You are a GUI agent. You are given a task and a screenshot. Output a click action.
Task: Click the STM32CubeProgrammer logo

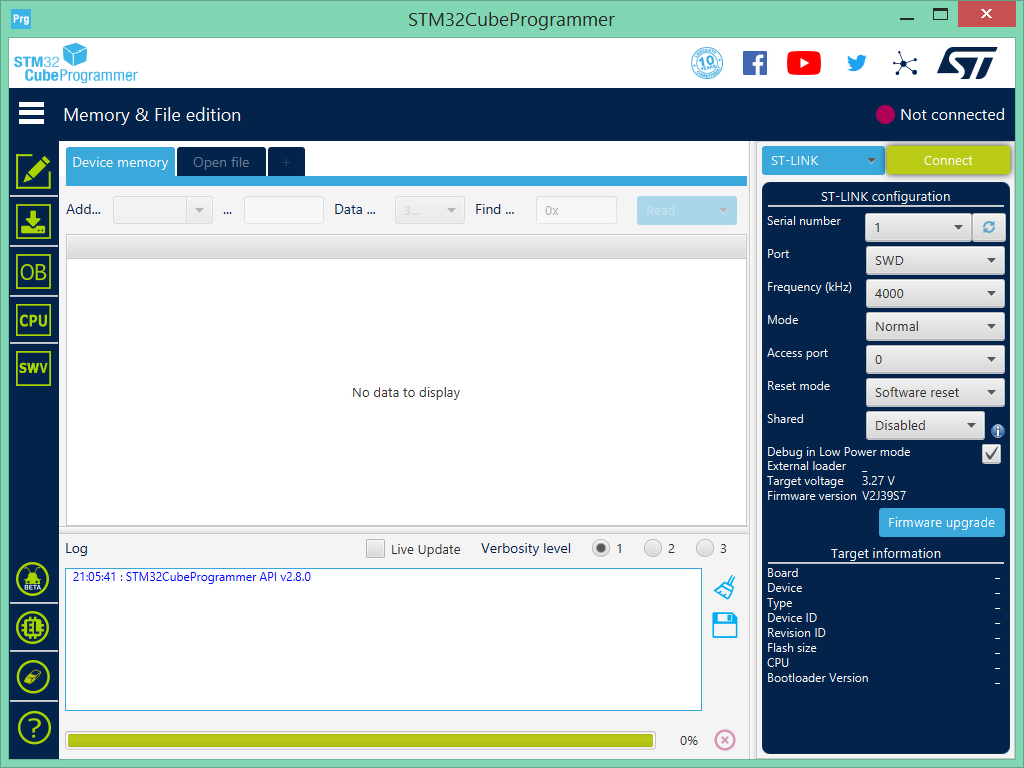[x=75, y=63]
